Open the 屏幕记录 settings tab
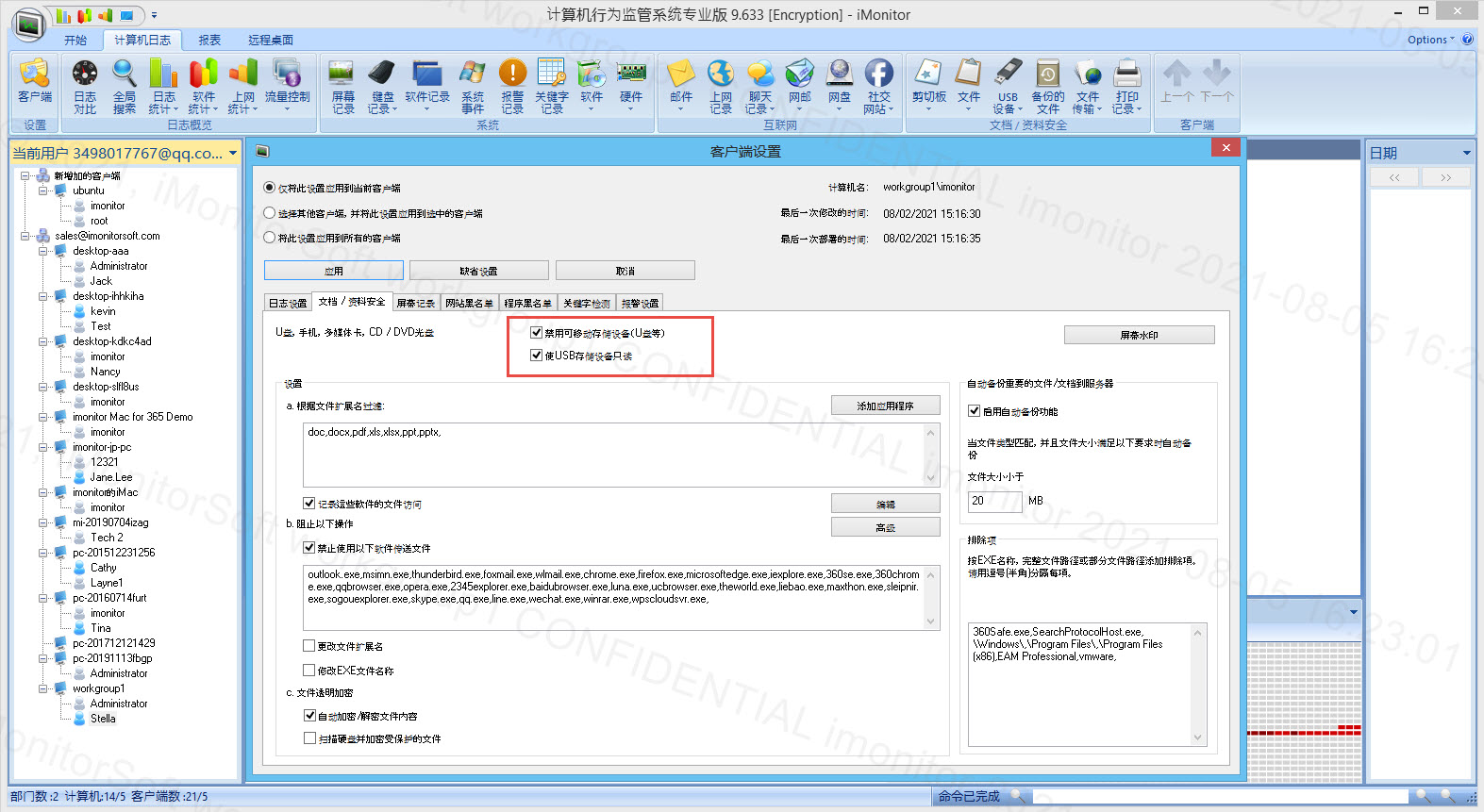Image resolution: width=1484 pixels, height=812 pixels. (x=416, y=303)
